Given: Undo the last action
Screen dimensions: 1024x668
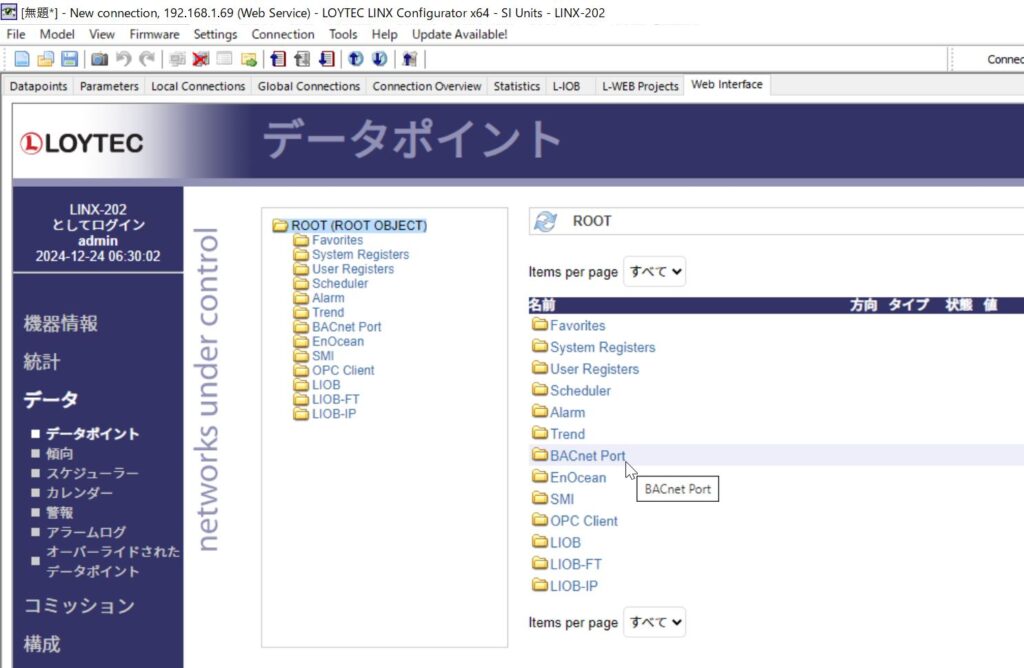Looking at the screenshot, I should click(x=124, y=58).
